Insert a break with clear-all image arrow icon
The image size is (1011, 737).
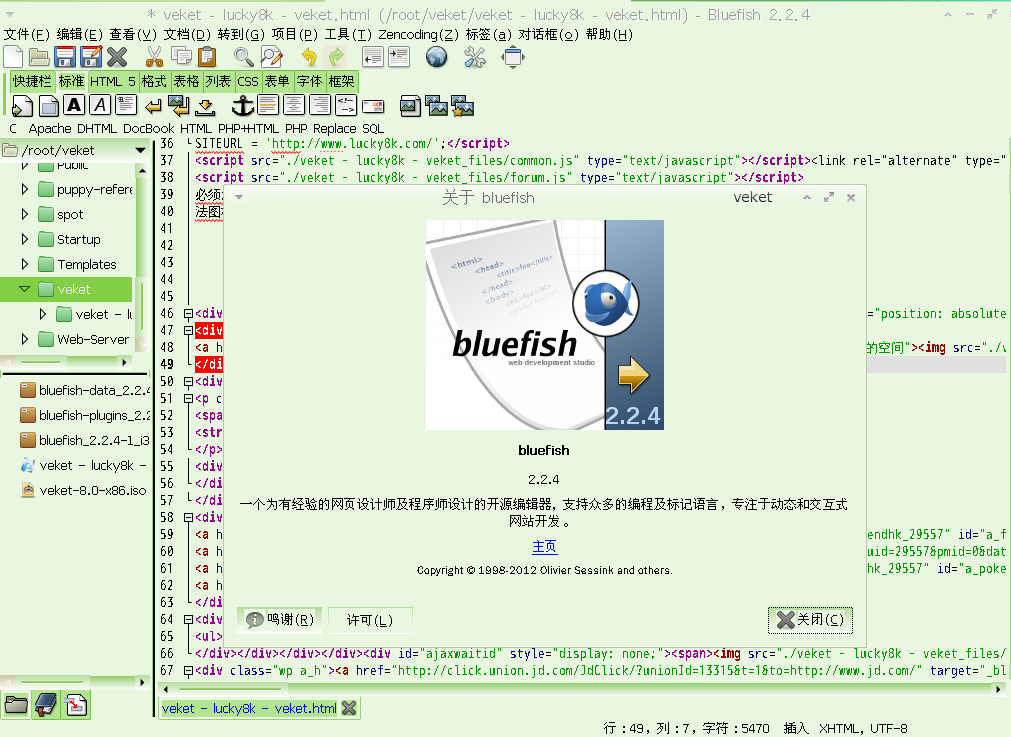[179, 105]
